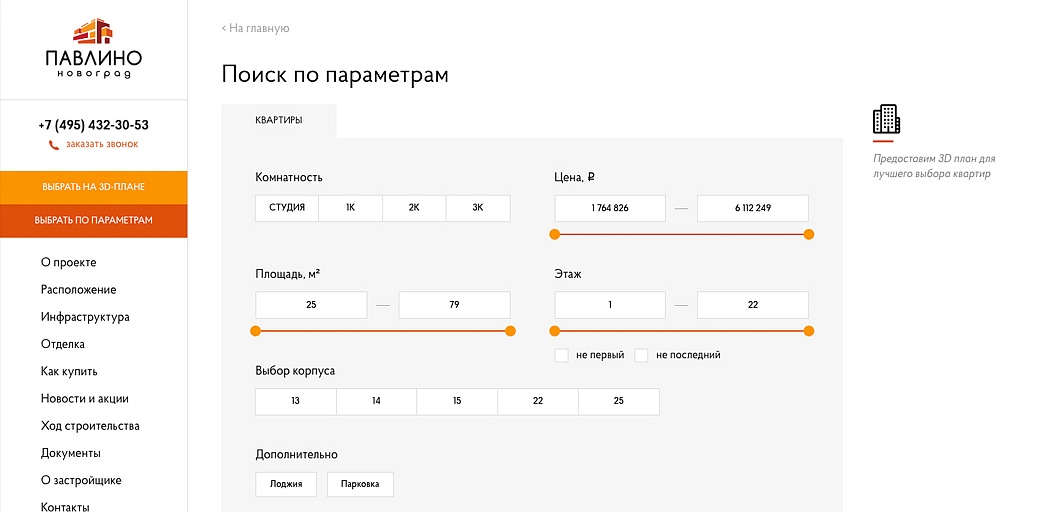Image resolution: width=1040 pixels, height=512 pixels.
Task: Click the phone icon near заказать звонок
Action: (x=54, y=145)
